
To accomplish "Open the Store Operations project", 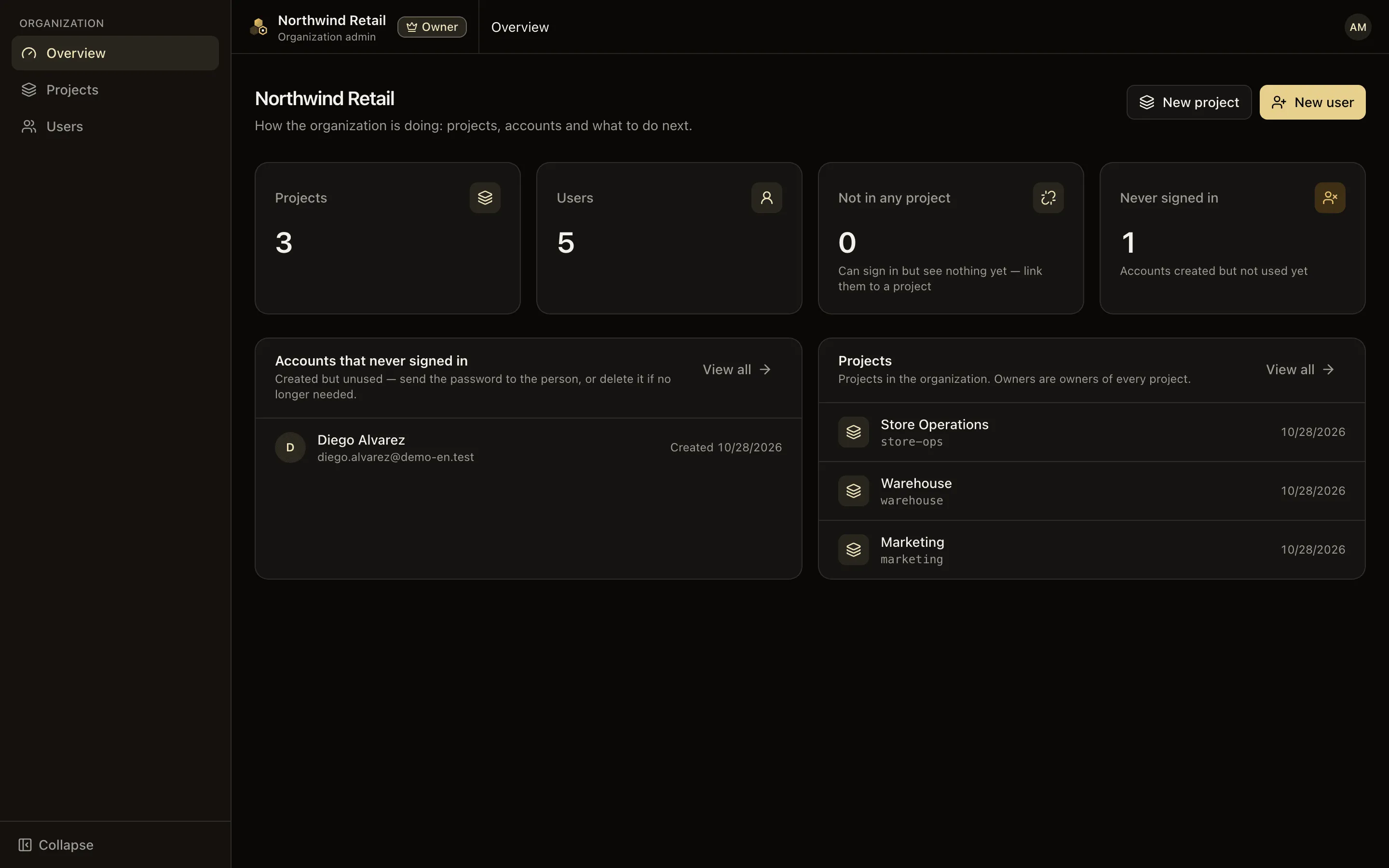I will coord(1092,432).
